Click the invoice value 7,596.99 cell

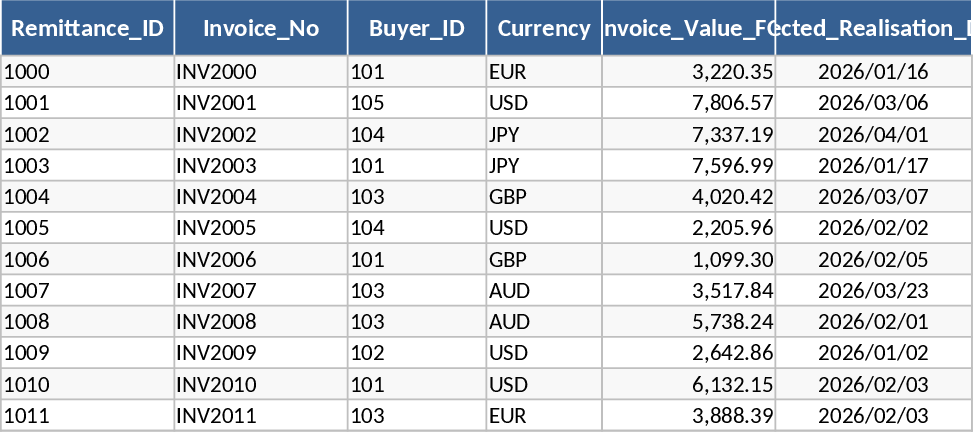pyautogui.click(x=688, y=165)
